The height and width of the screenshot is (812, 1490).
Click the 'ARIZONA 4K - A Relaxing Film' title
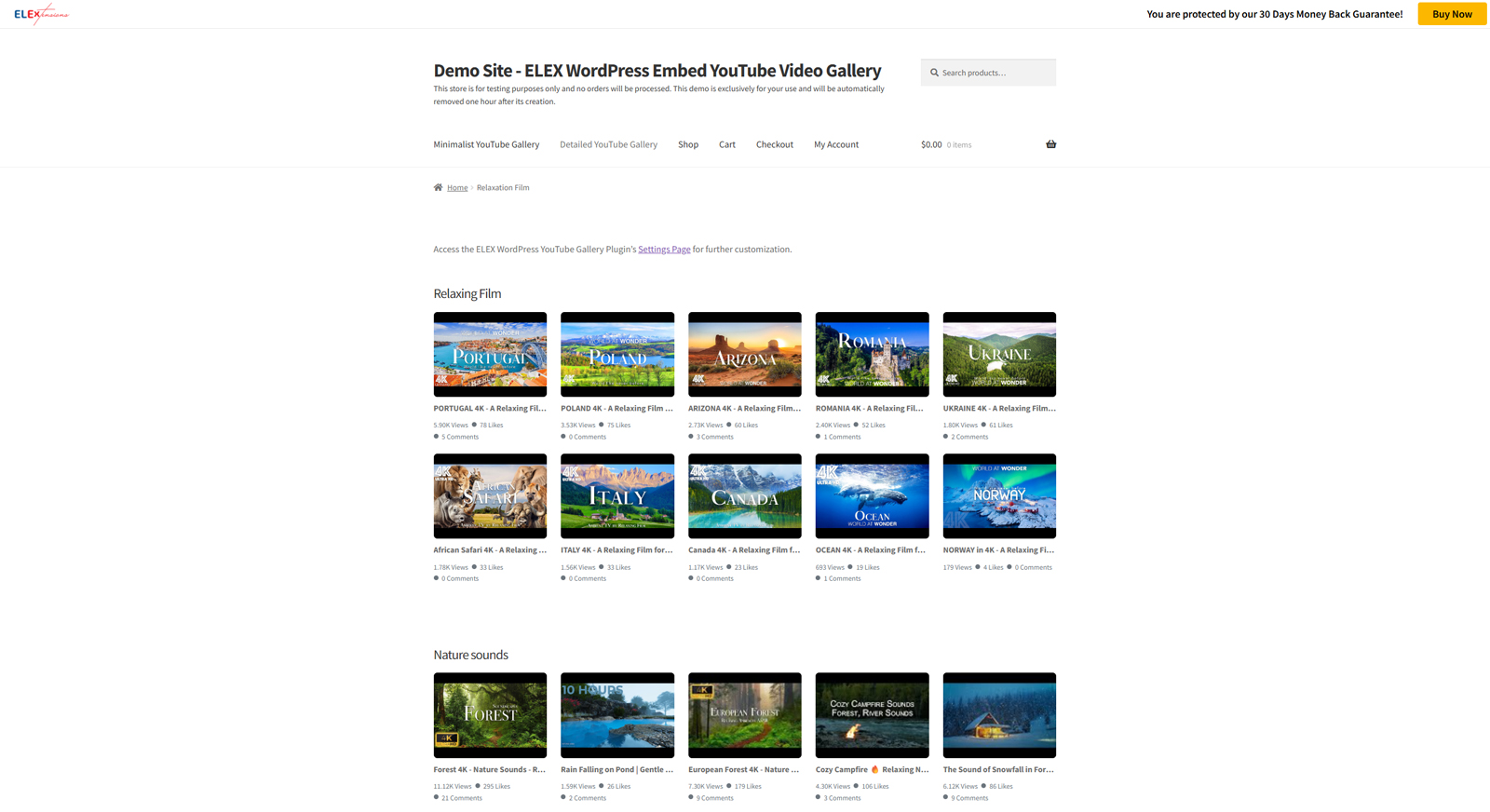[744, 409]
